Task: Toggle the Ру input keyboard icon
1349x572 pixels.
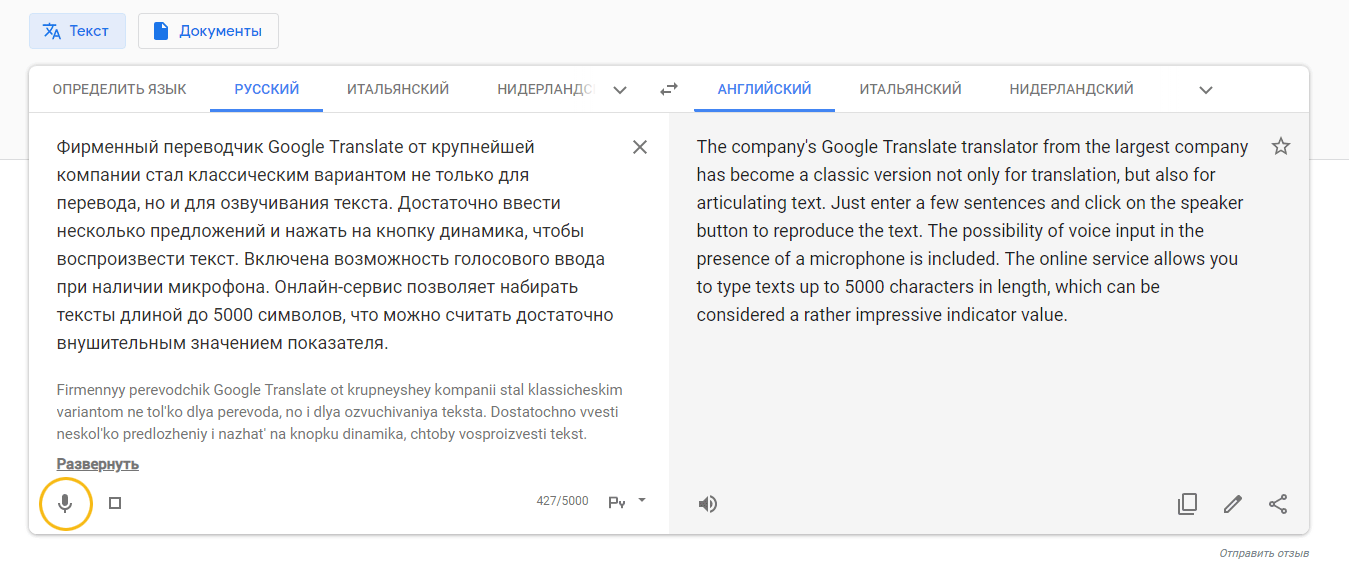Action: 617,502
